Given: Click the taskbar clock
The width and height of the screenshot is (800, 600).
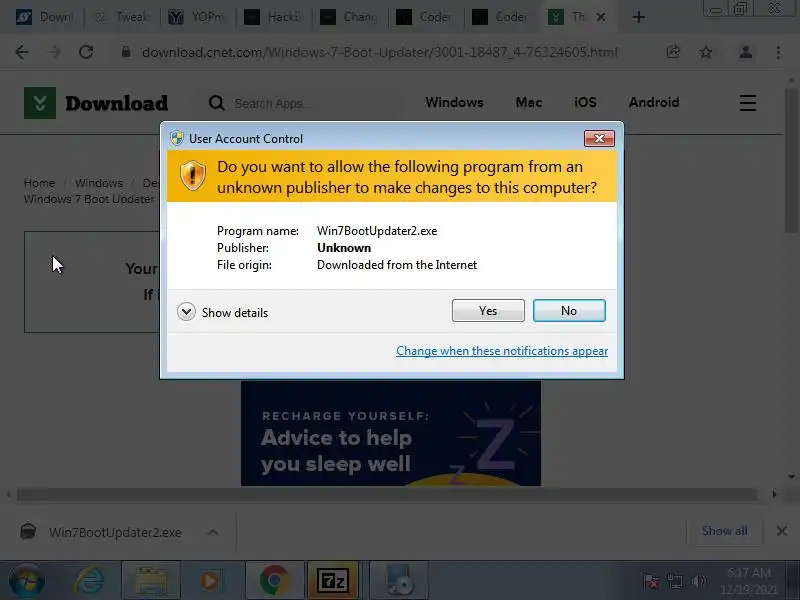Looking at the screenshot, I should (x=748, y=581).
